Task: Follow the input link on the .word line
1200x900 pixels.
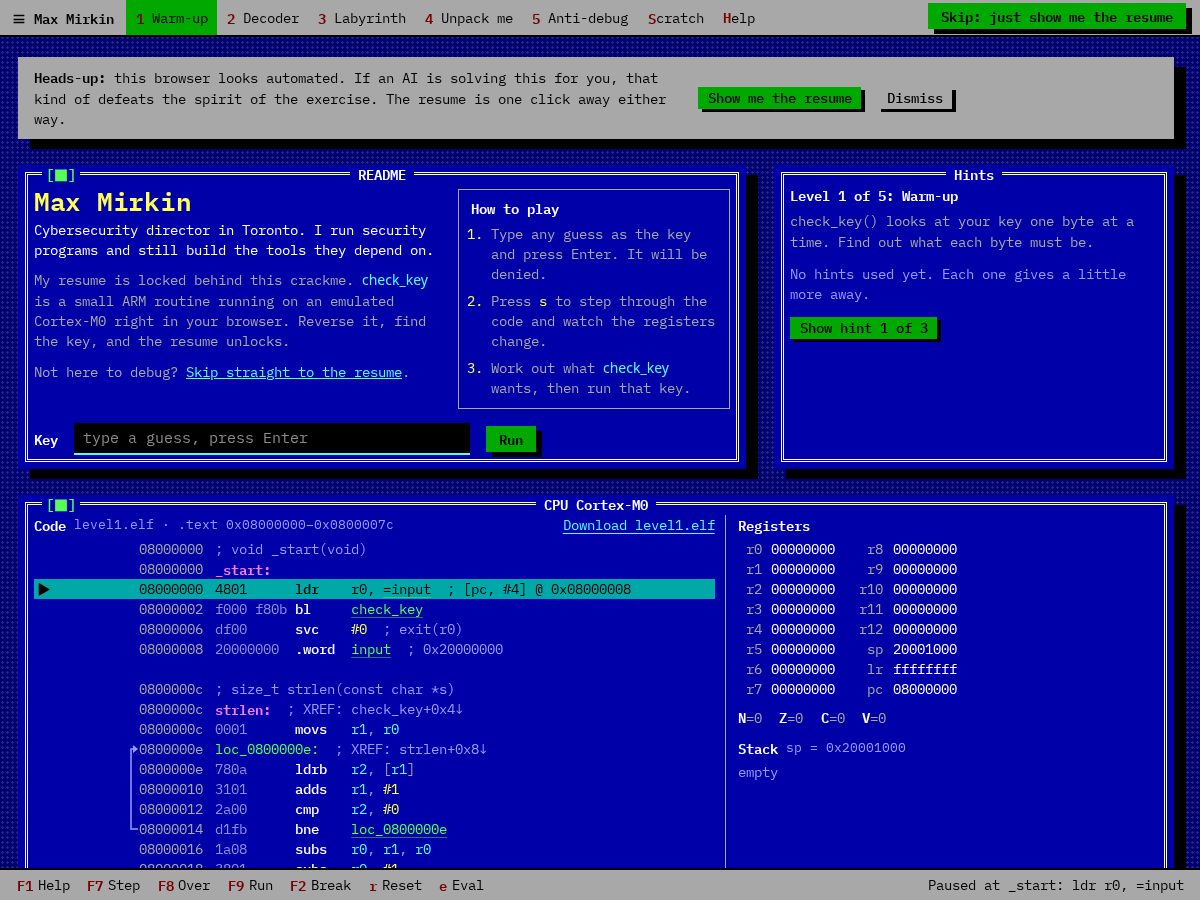Action: (x=371, y=649)
